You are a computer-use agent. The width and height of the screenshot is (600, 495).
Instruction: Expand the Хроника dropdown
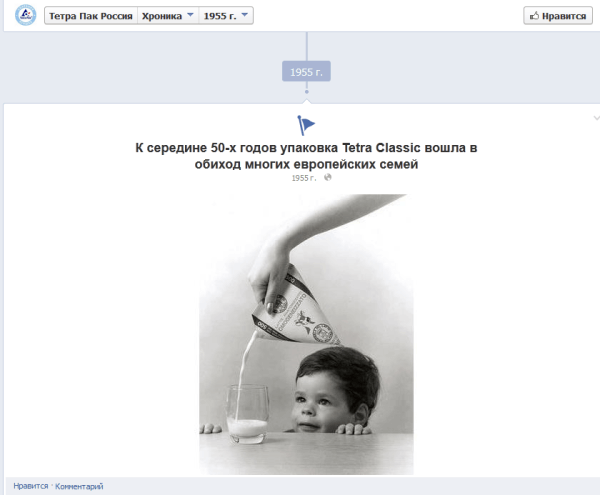pos(166,16)
